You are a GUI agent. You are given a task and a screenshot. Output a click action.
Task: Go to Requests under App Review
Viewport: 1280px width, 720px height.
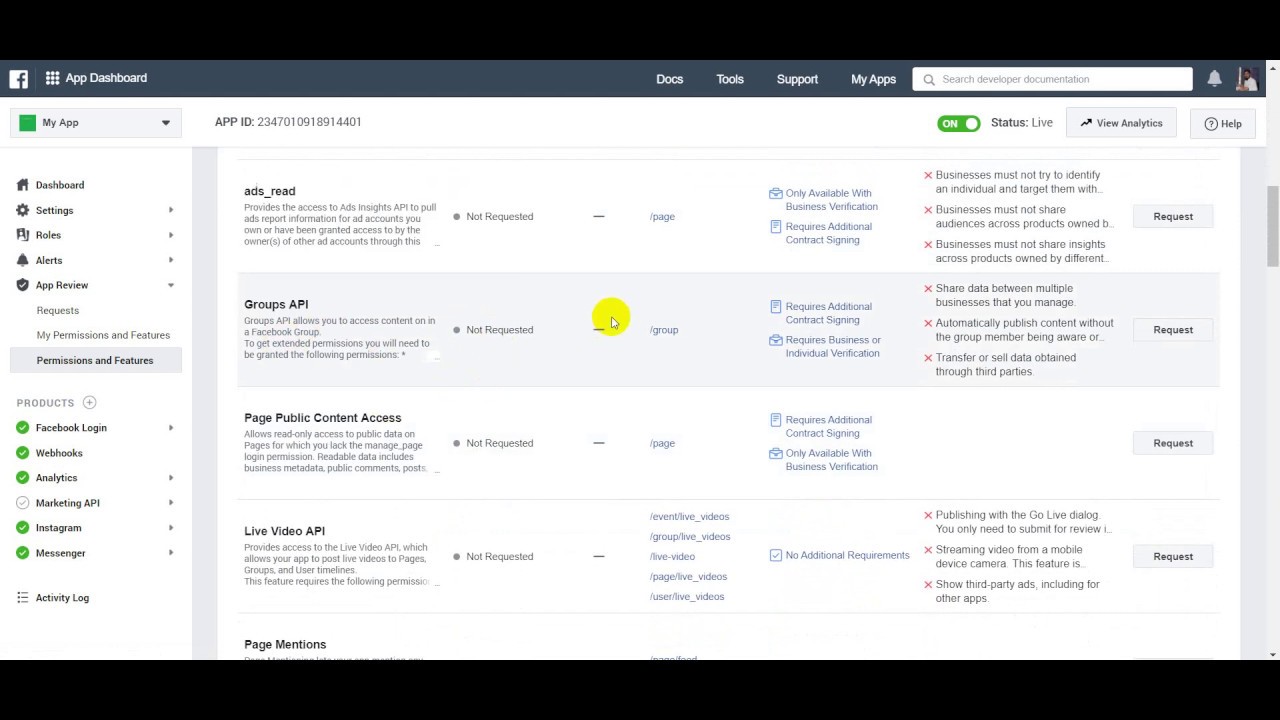58,310
